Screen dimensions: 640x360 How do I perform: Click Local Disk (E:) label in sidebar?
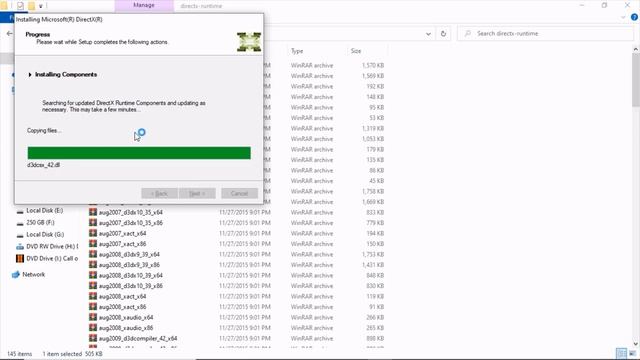[x=44, y=211]
